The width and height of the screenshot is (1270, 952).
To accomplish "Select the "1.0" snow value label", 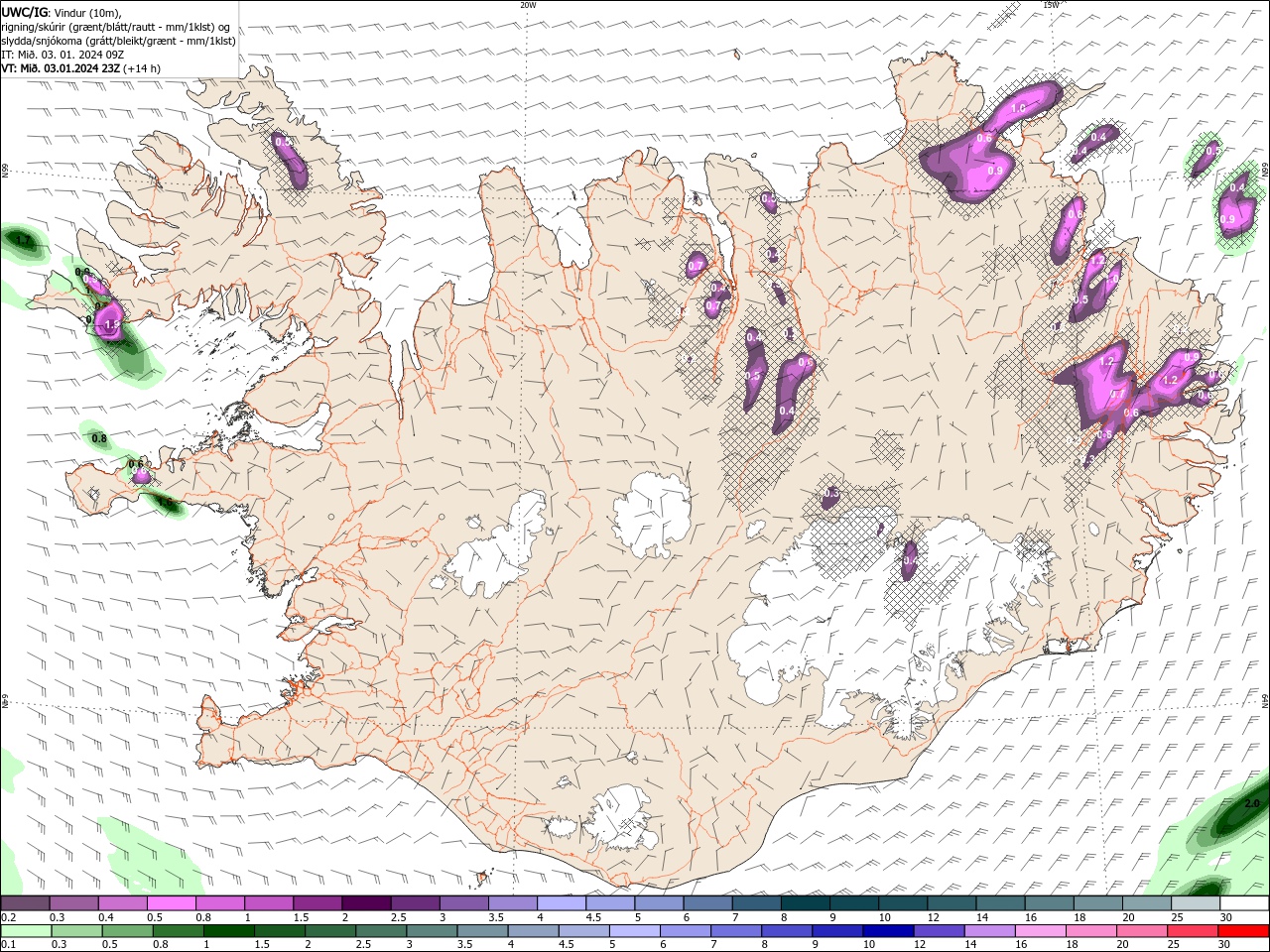I will tap(1018, 108).
